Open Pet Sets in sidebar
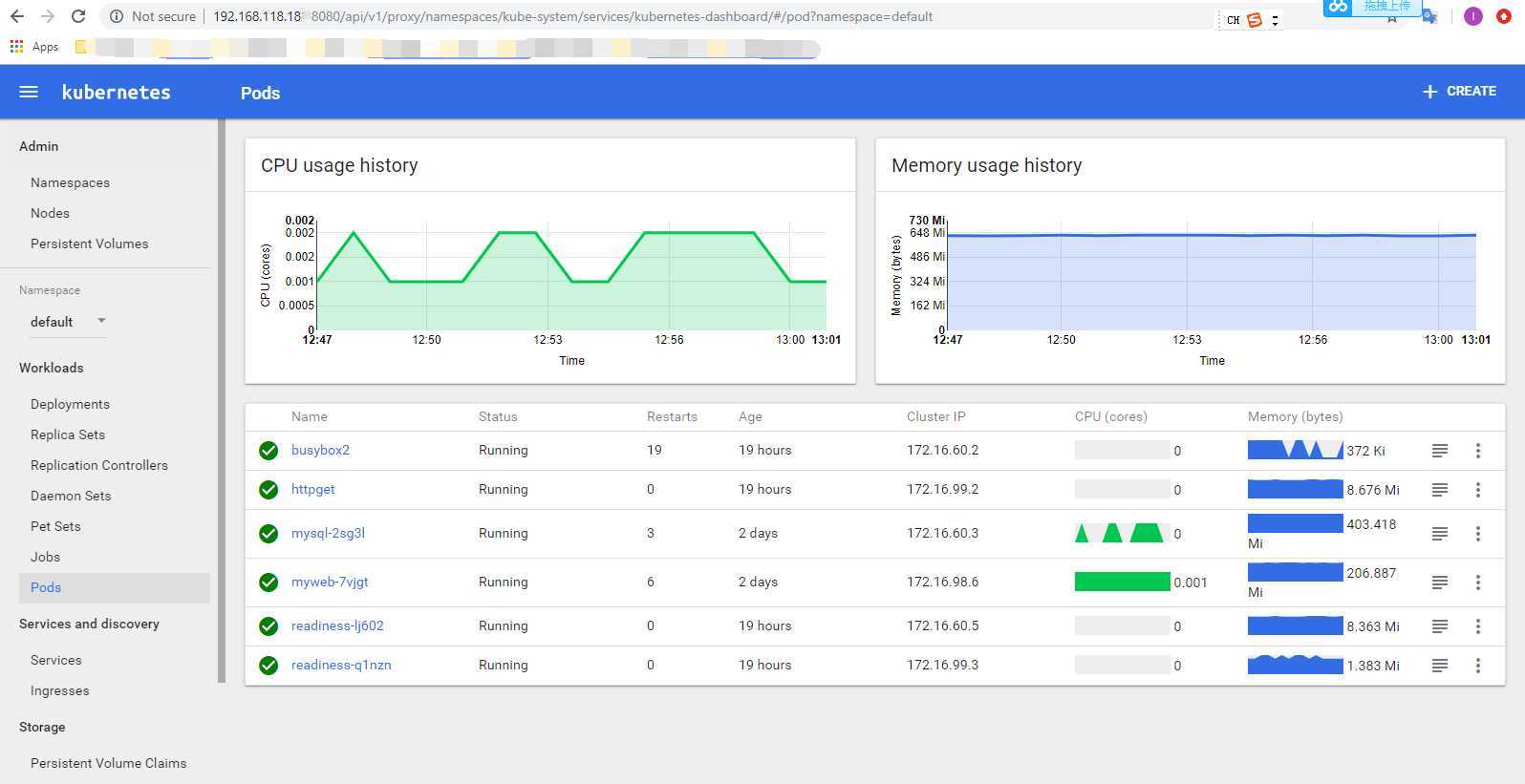This screenshot has height=784, width=1525. (x=55, y=526)
